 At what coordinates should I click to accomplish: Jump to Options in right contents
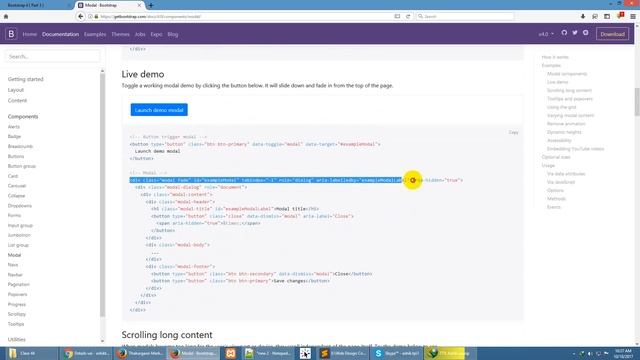click(x=555, y=190)
